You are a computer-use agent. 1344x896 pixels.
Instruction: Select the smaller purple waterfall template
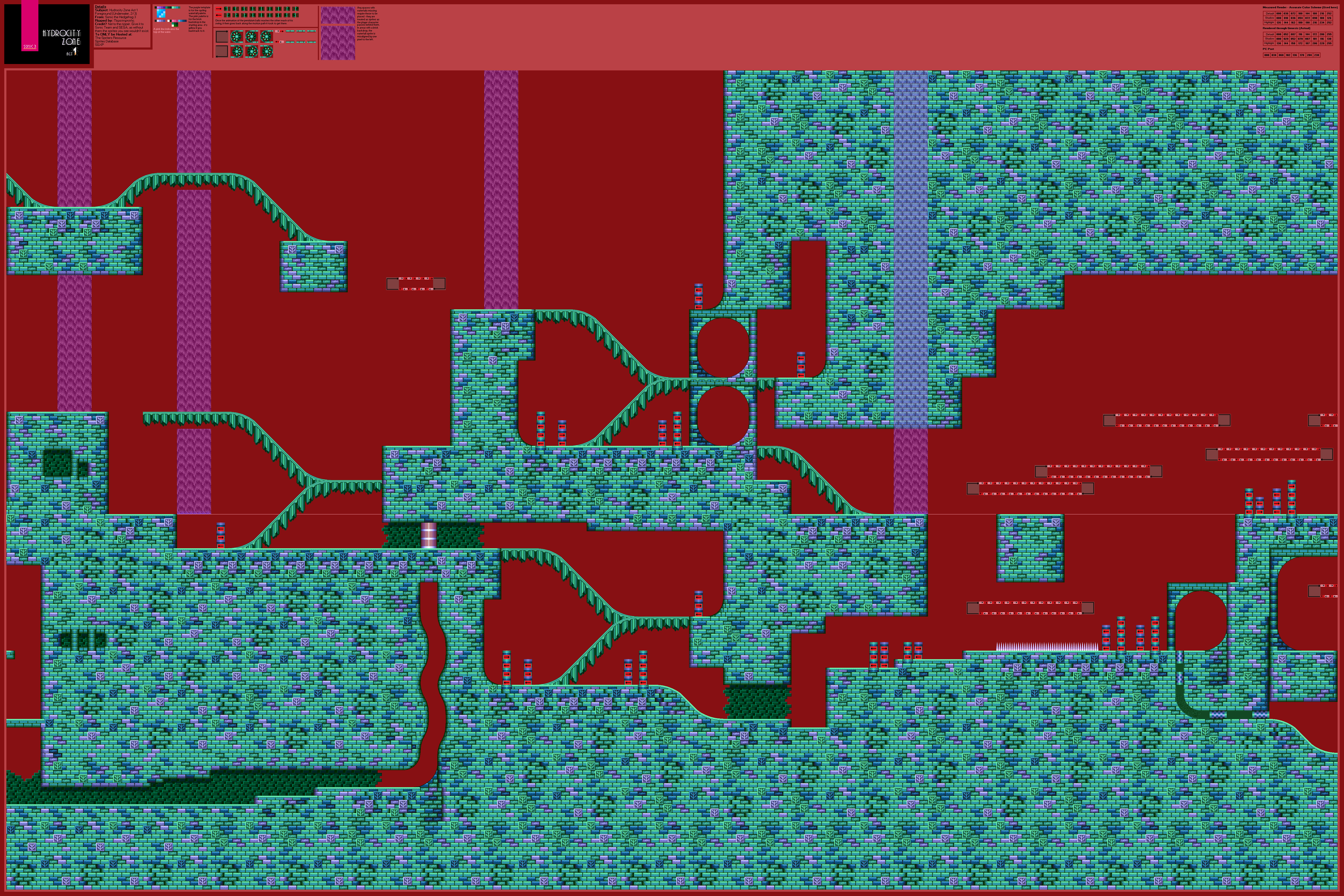338,15
